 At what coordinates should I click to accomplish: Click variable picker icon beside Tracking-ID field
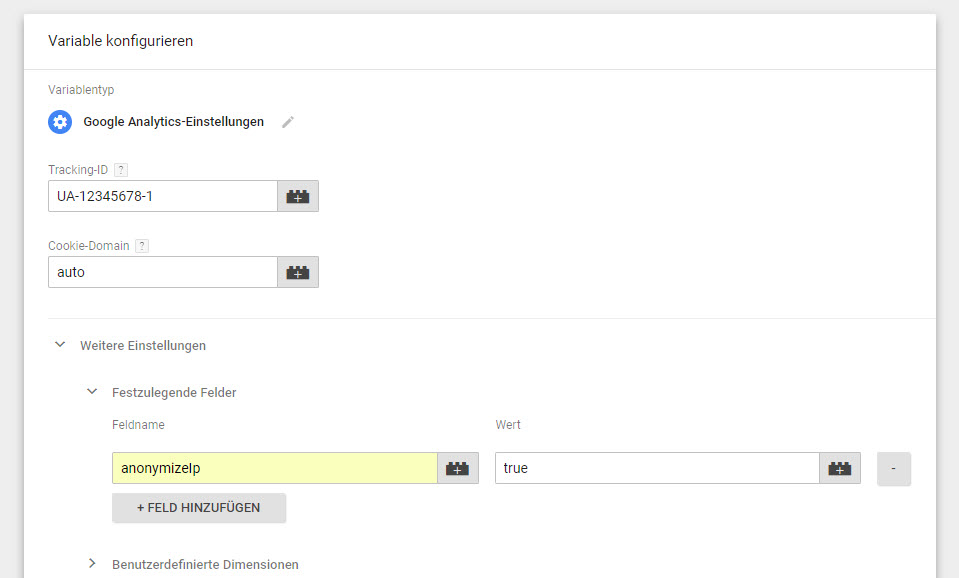pyautogui.click(x=298, y=197)
